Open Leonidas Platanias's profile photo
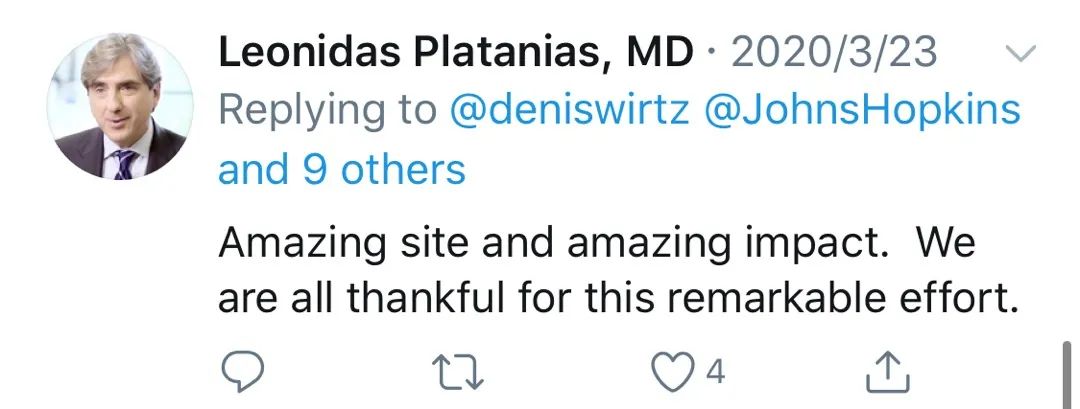Screen dimensions: 1080x409 coord(120,106)
